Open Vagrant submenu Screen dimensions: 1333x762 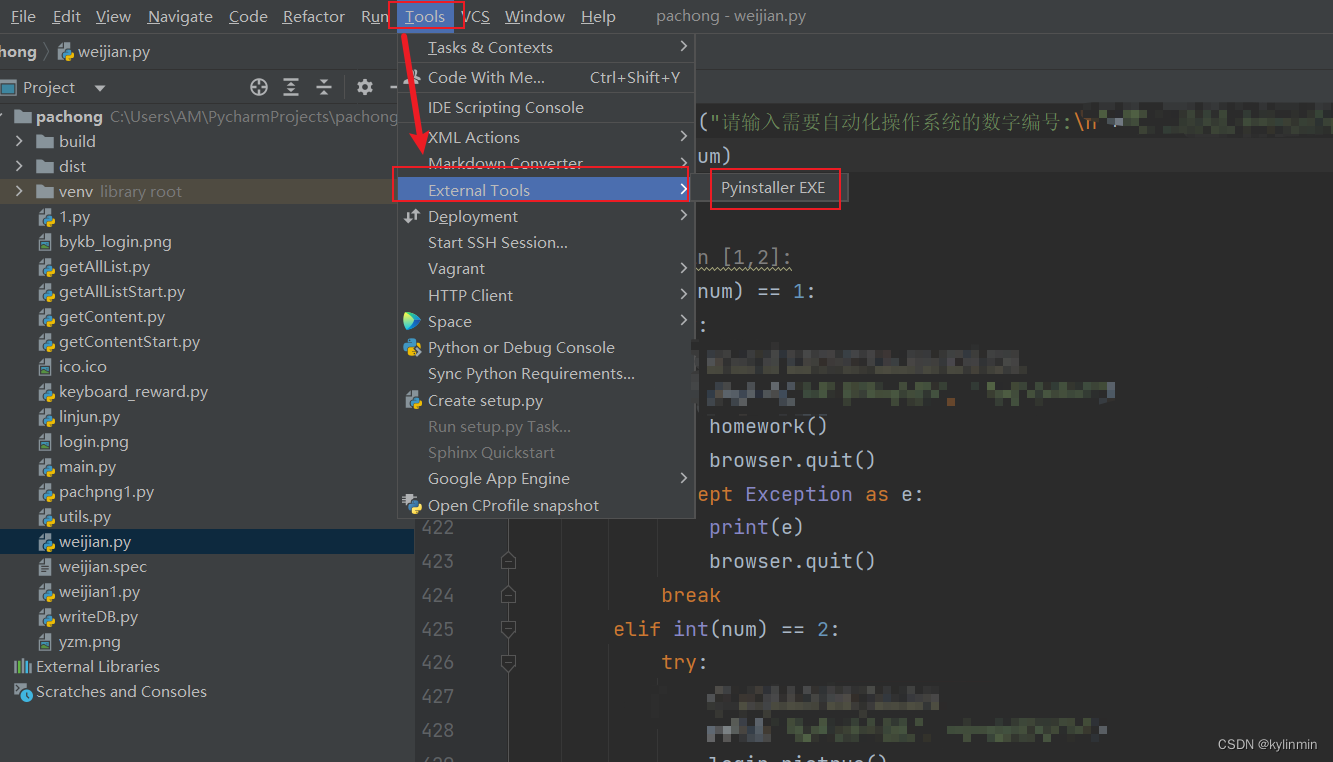click(546, 268)
